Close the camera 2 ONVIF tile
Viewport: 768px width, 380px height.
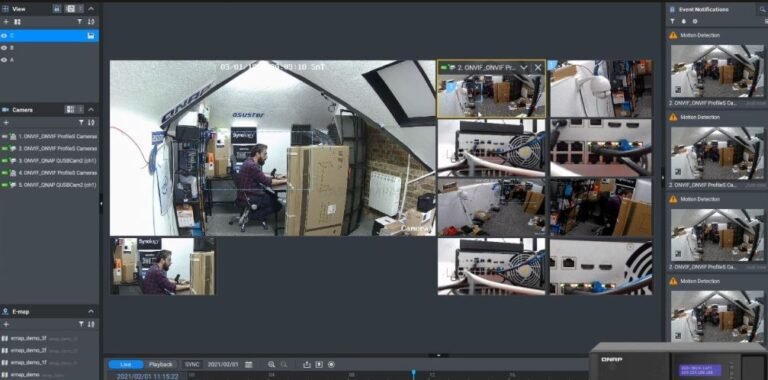click(x=538, y=68)
